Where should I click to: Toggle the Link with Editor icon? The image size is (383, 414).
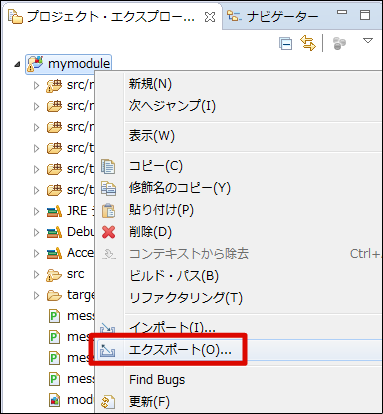click(308, 43)
